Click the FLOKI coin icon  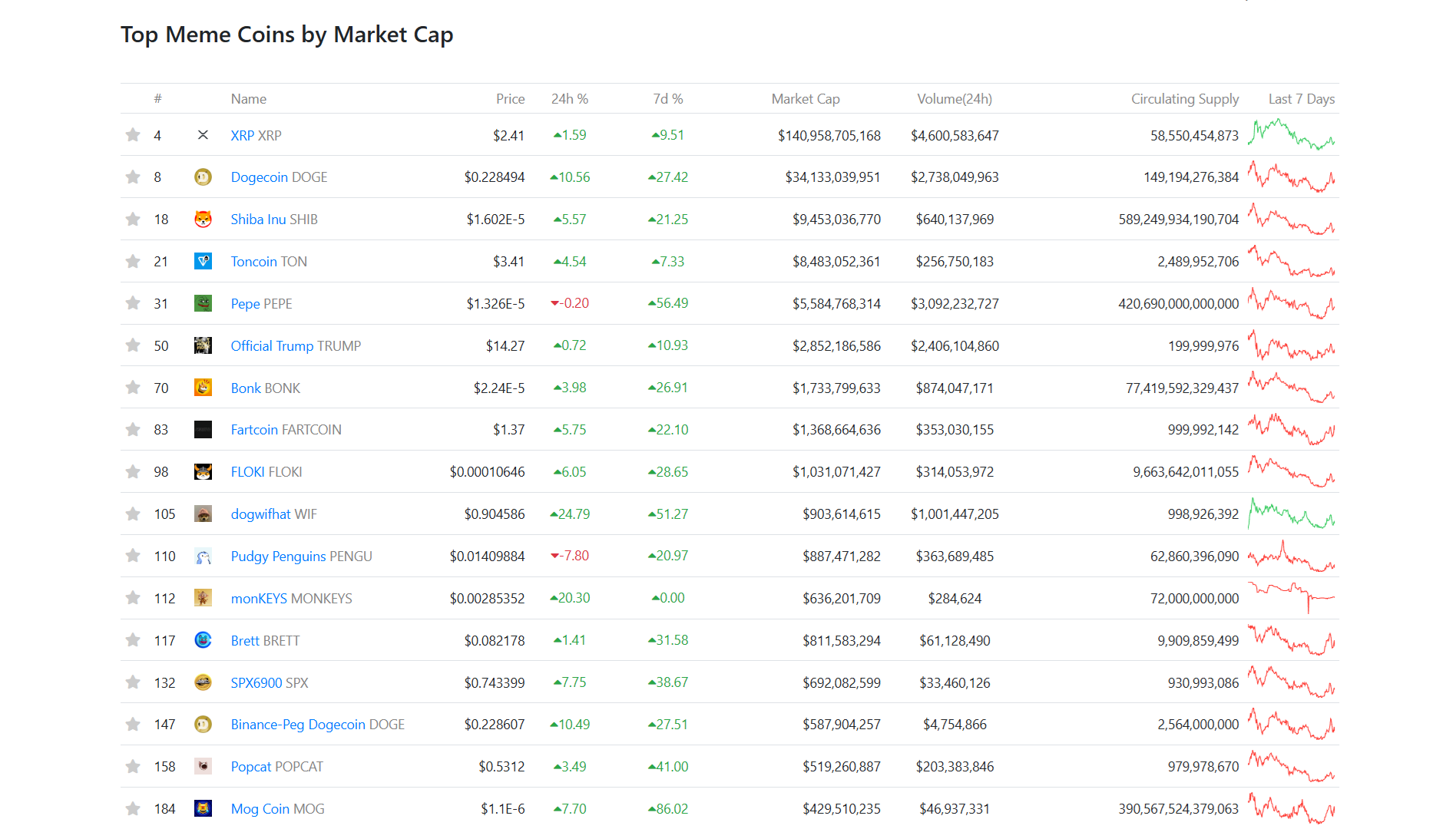(203, 472)
